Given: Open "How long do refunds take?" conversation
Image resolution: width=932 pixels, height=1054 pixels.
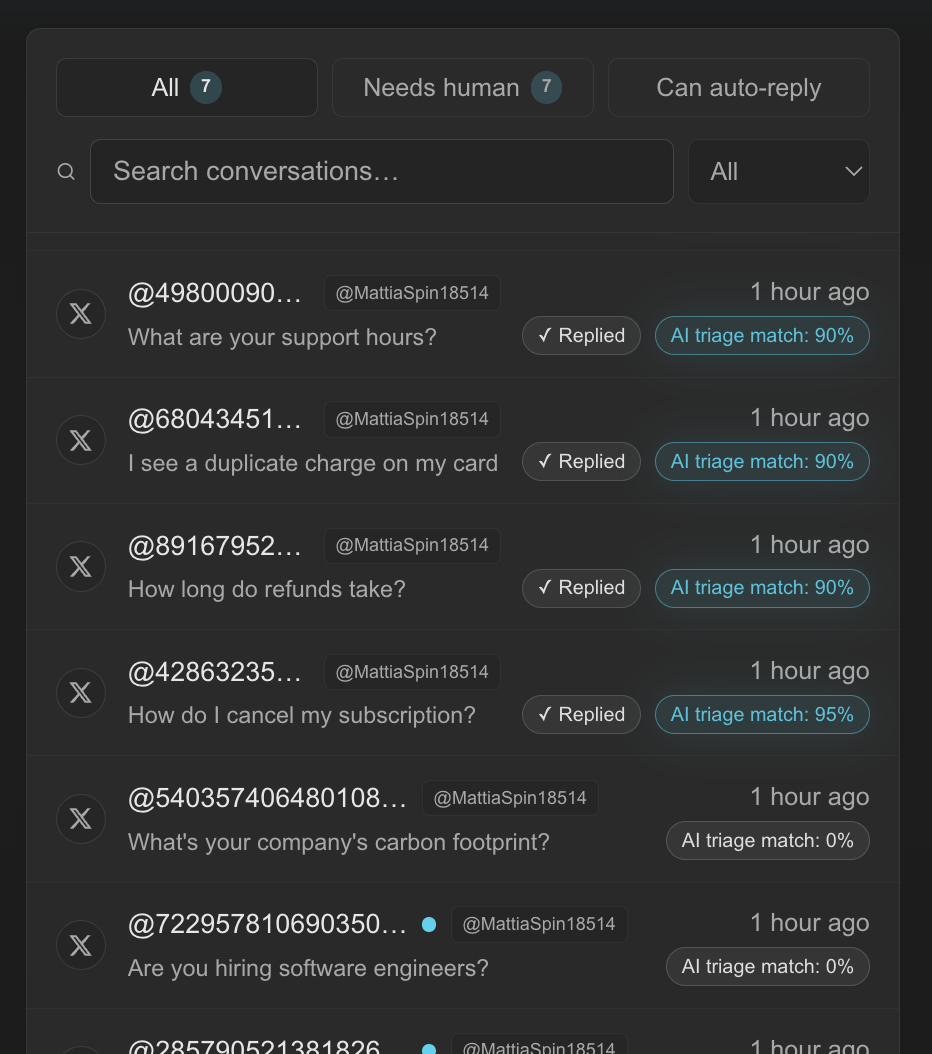Looking at the screenshot, I should [267, 590].
